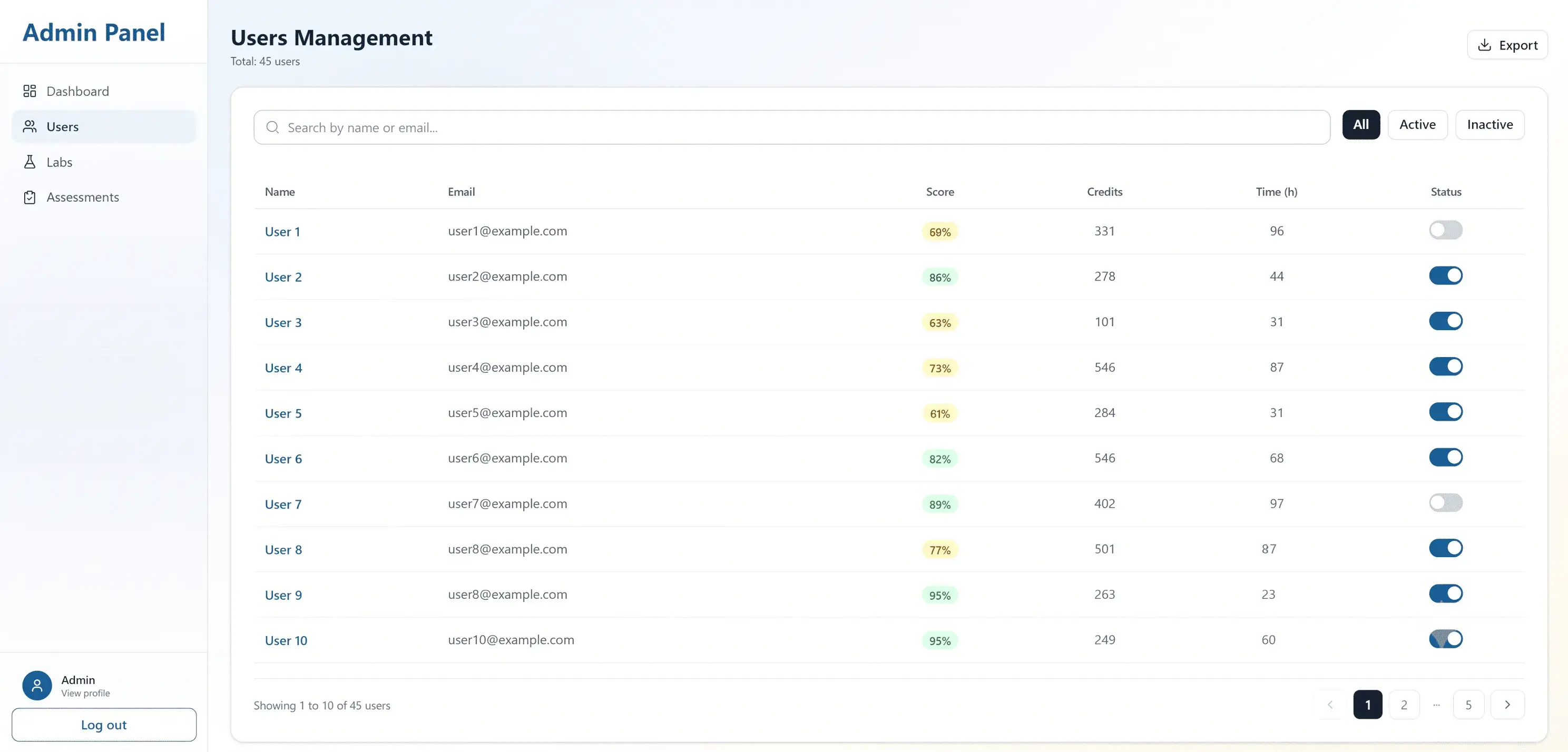This screenshot has width=1568, height=752.
Task: Enable status switch for User 7
Action: pyautogui.click(x=1446, y=502)
